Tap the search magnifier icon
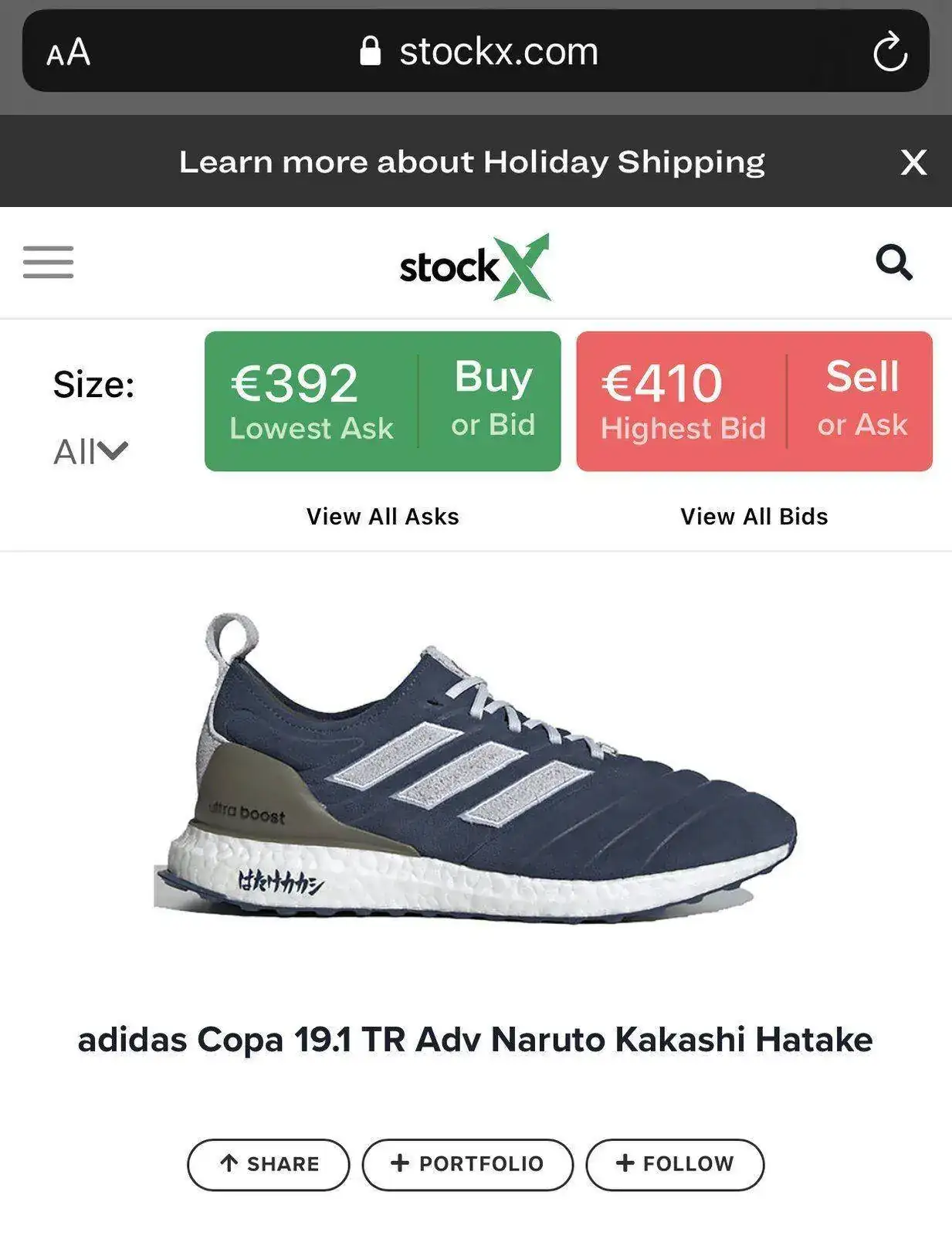Viewport: 952px width, 1236px height. click(894, 263)
